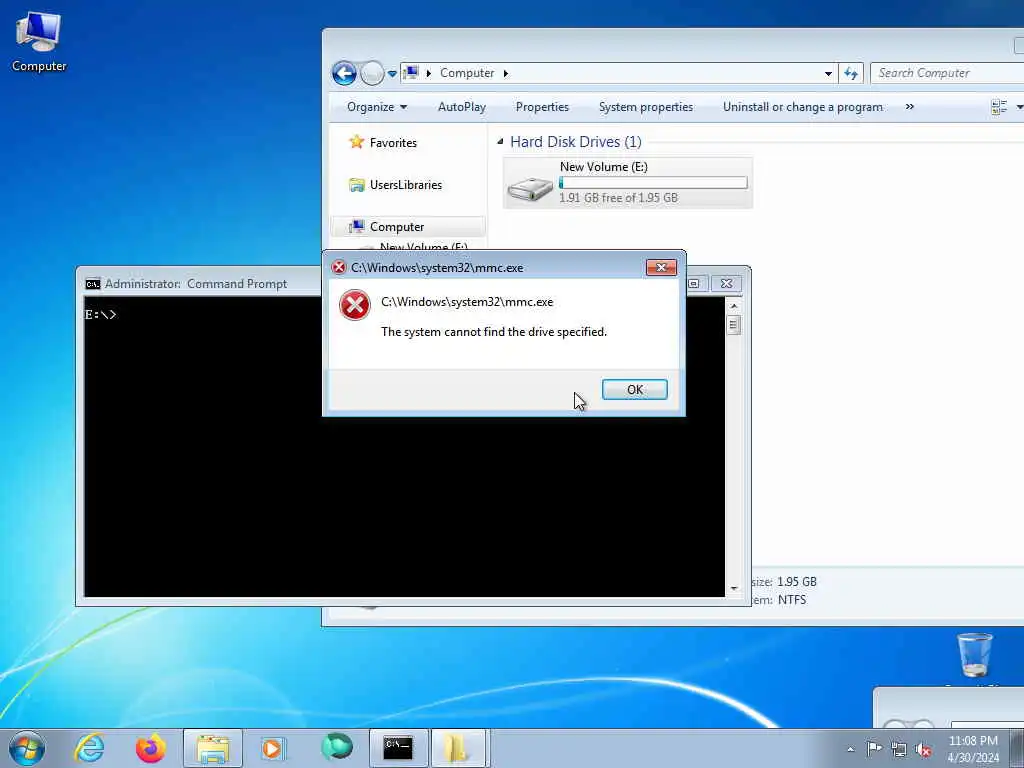Show hidden tray icons arrow
Image resolution: width=1024 pixels, height=768 pixels.
850,749
